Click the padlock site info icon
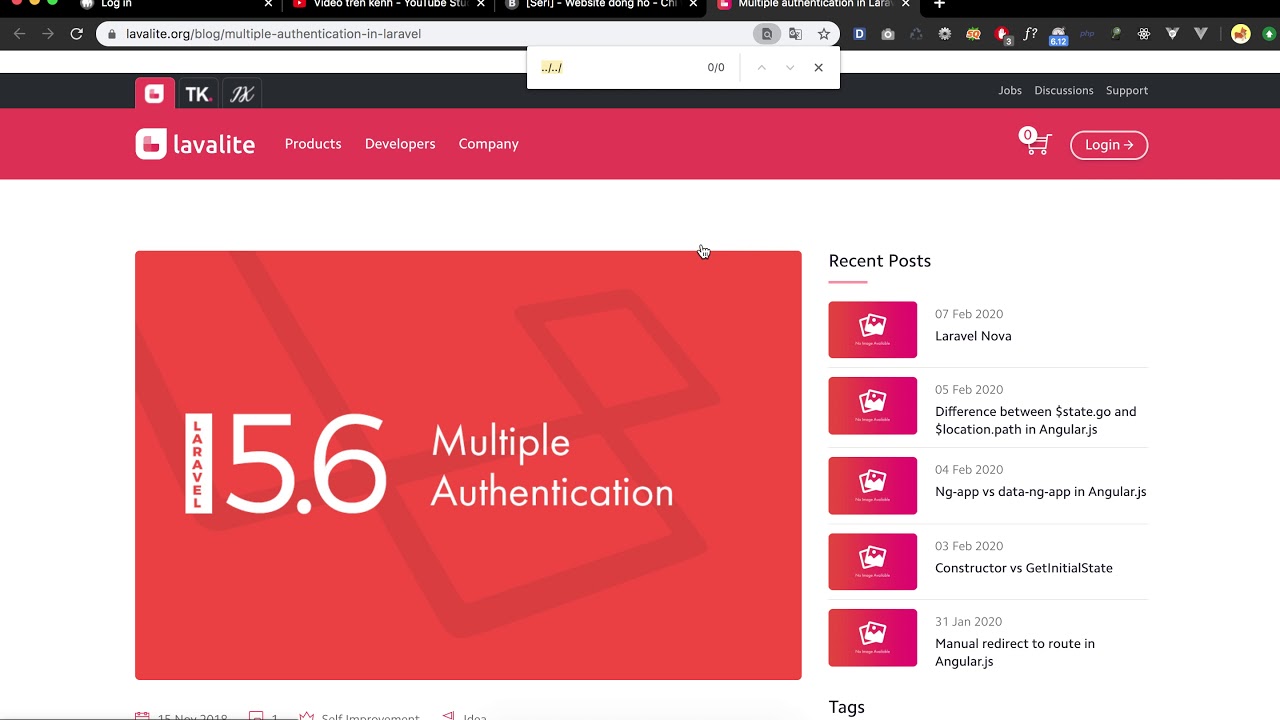The width and height of the screenshot is (1280, 720). (x=111, y=34)
